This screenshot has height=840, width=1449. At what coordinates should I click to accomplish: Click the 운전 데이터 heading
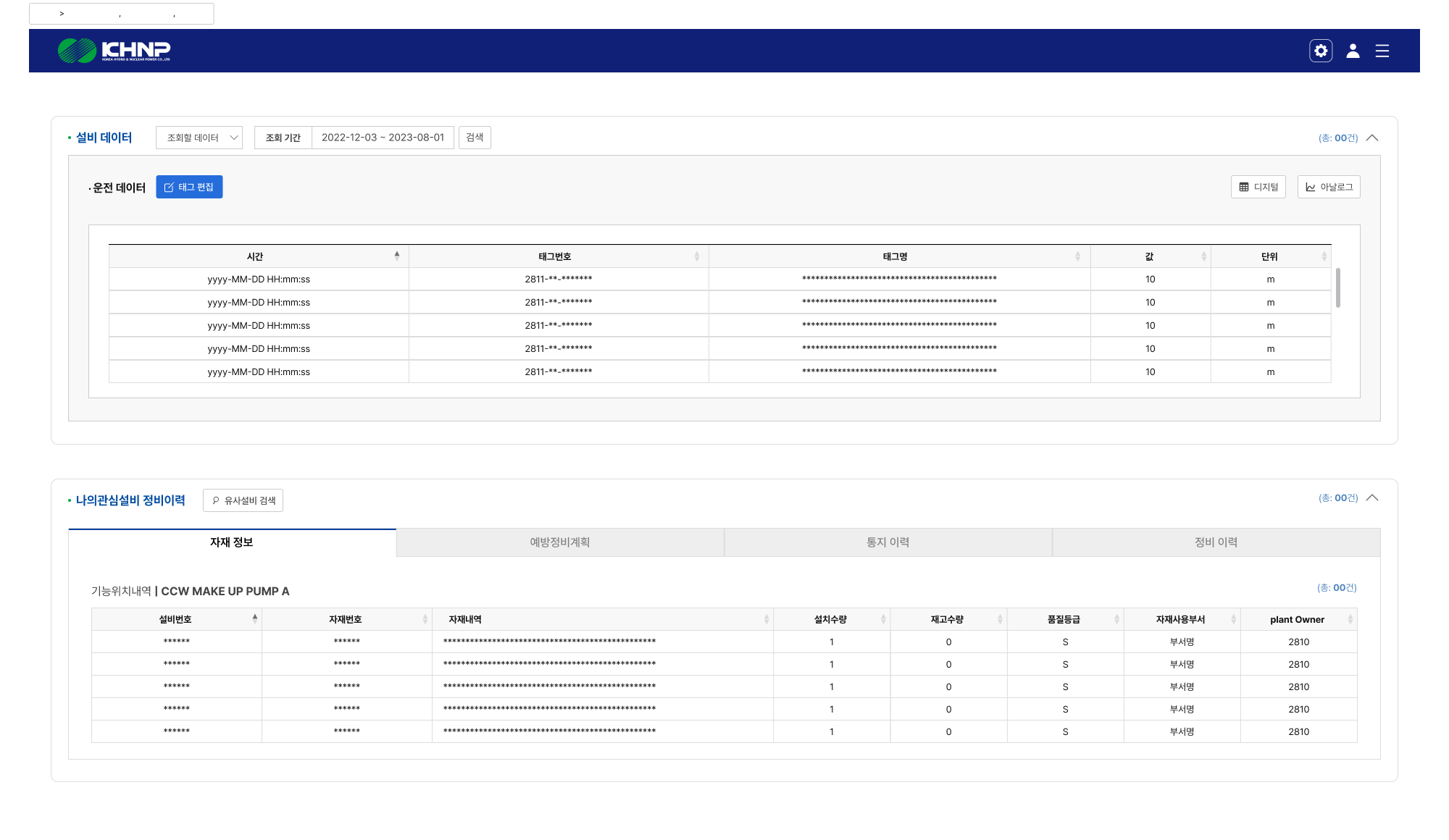click(x=119, y=188)
